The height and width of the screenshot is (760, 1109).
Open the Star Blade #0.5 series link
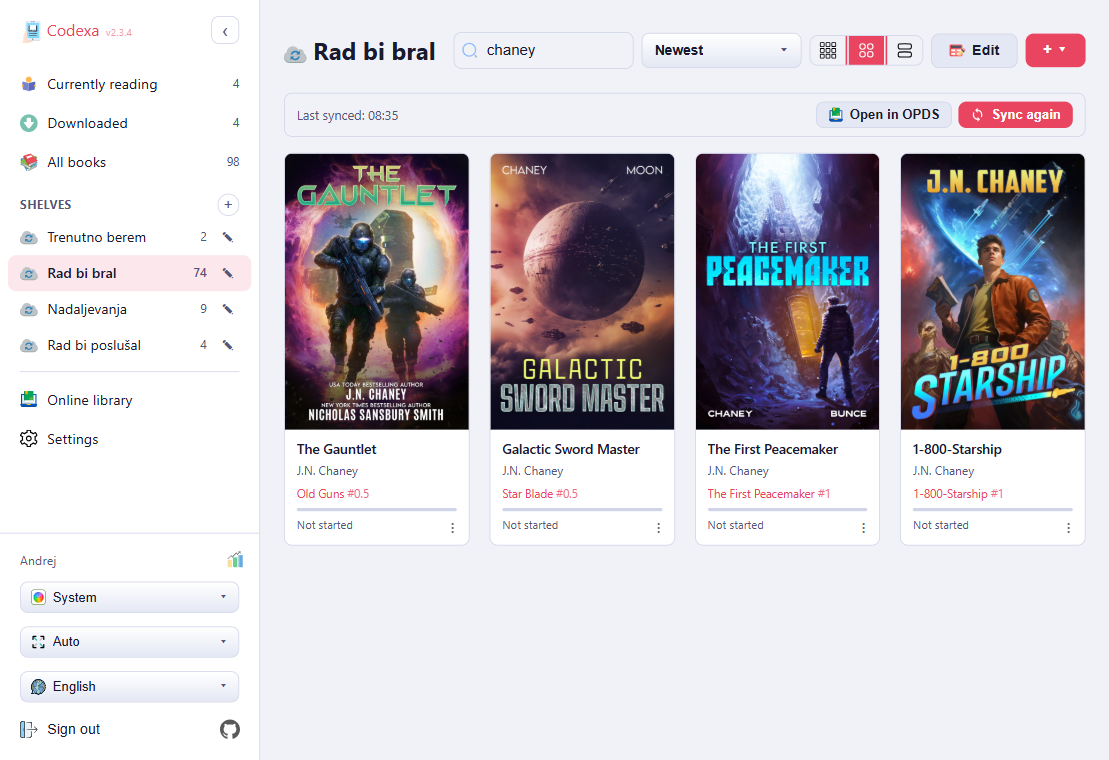(540, 493)
